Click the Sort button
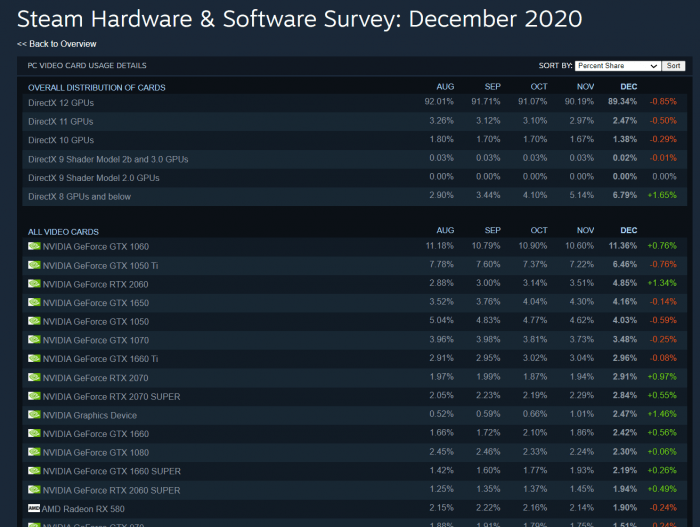700x527 pixels. coord(673,66)
